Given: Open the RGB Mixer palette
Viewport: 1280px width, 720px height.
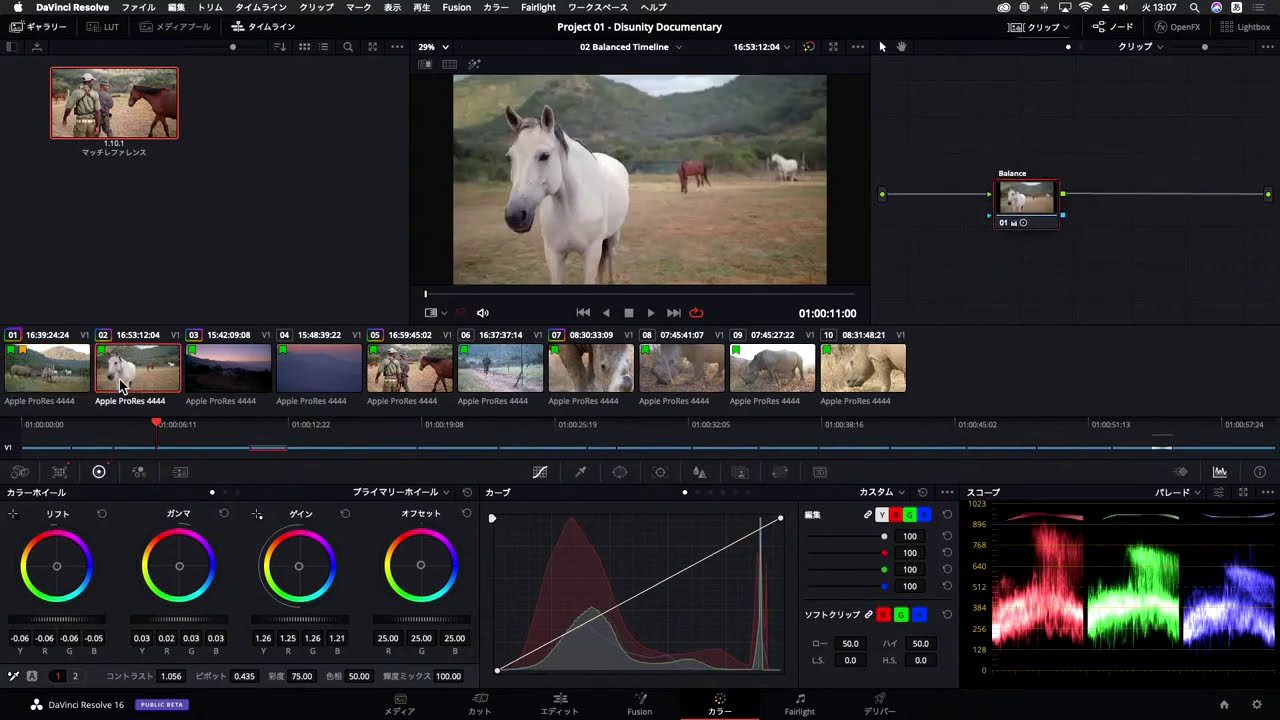Looking at the screenshot, I should click(x=139, y=472).
